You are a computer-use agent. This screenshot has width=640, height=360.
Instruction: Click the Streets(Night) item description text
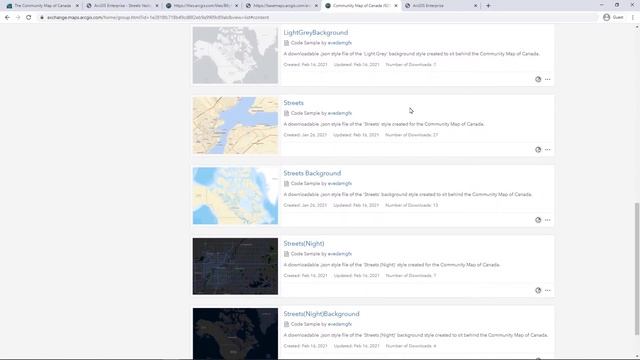click(x=392, y=265)
